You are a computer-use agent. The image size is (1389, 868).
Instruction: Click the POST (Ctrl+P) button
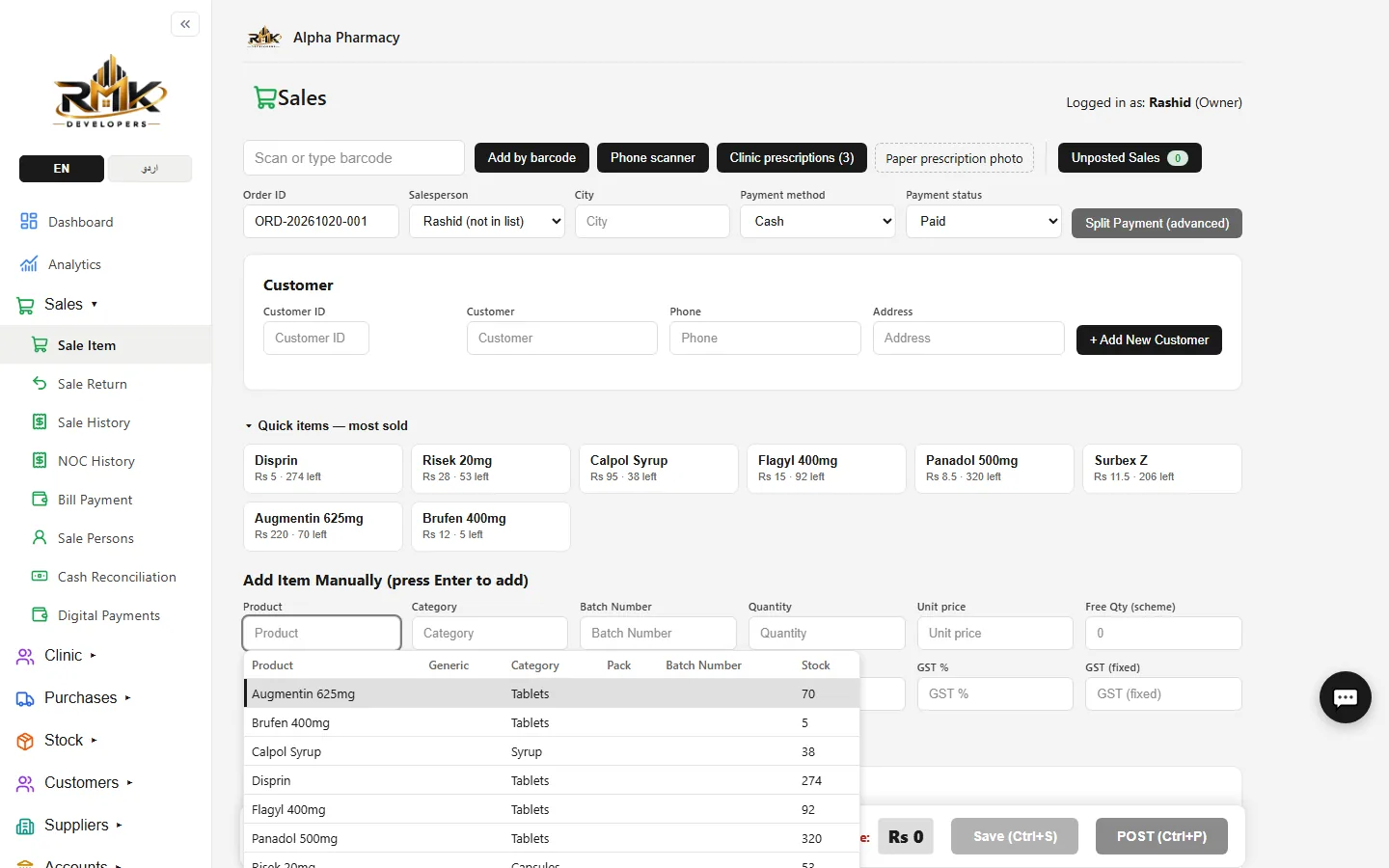(x=1161, y=836)
